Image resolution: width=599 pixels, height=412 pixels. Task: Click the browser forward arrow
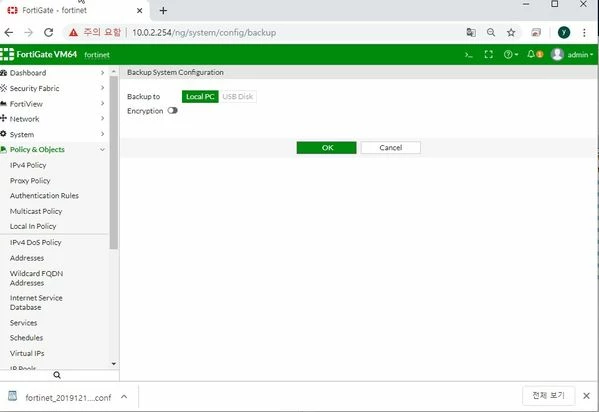pyautogui.click(x=29, y=32)
